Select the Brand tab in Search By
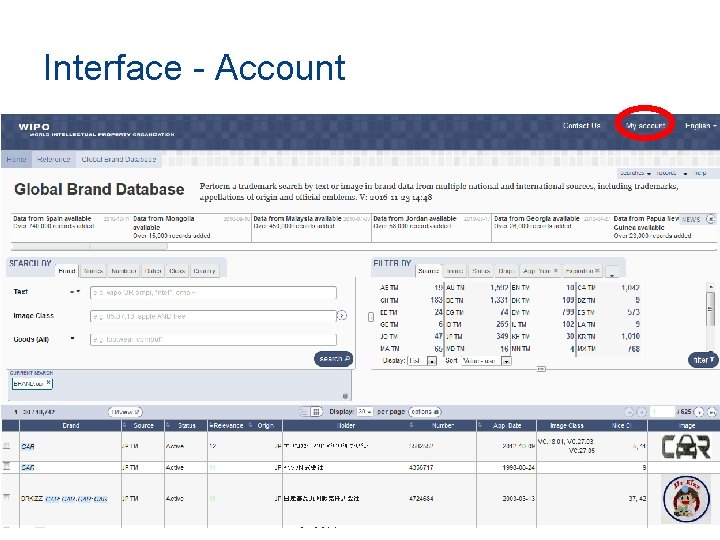Screen dimensions: 720x540 click(x=67, y=271)
